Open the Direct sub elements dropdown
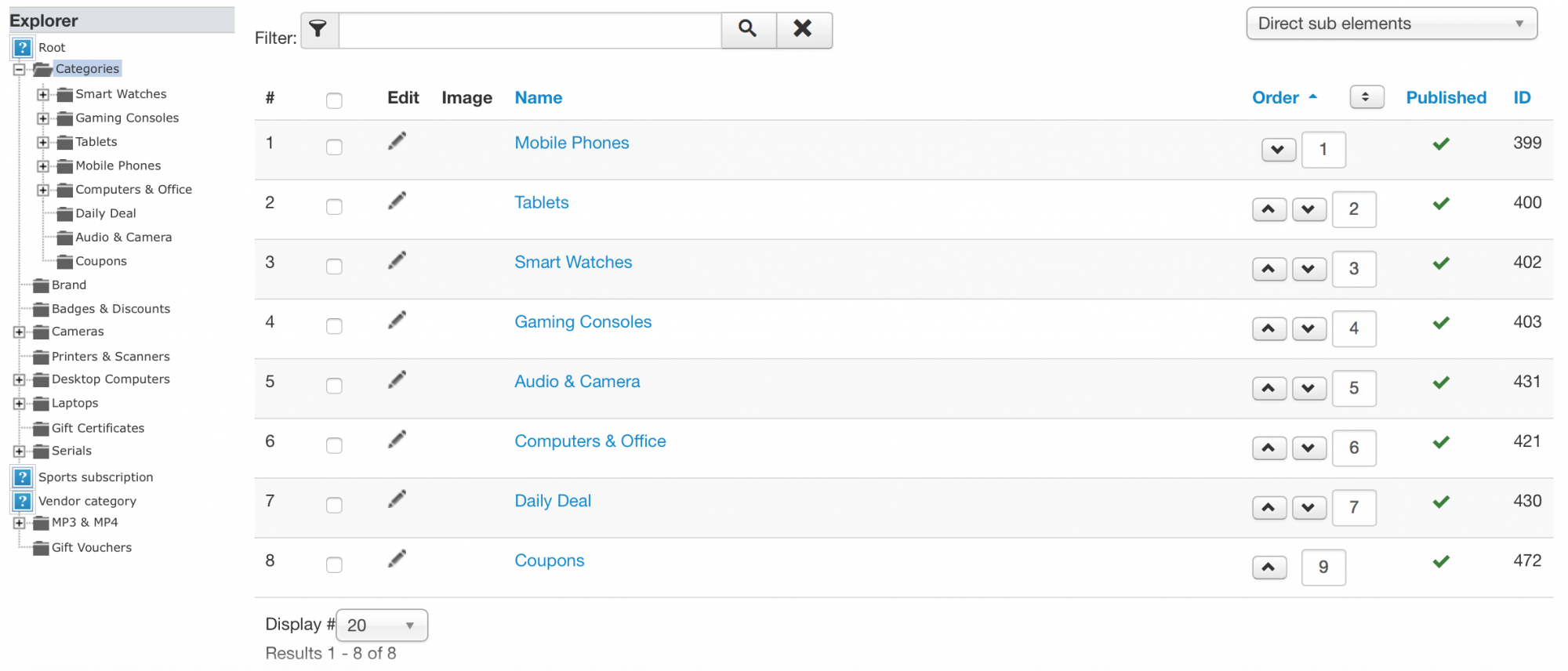The height and width of the screenshot is (671, 1568). point(1391,24)
